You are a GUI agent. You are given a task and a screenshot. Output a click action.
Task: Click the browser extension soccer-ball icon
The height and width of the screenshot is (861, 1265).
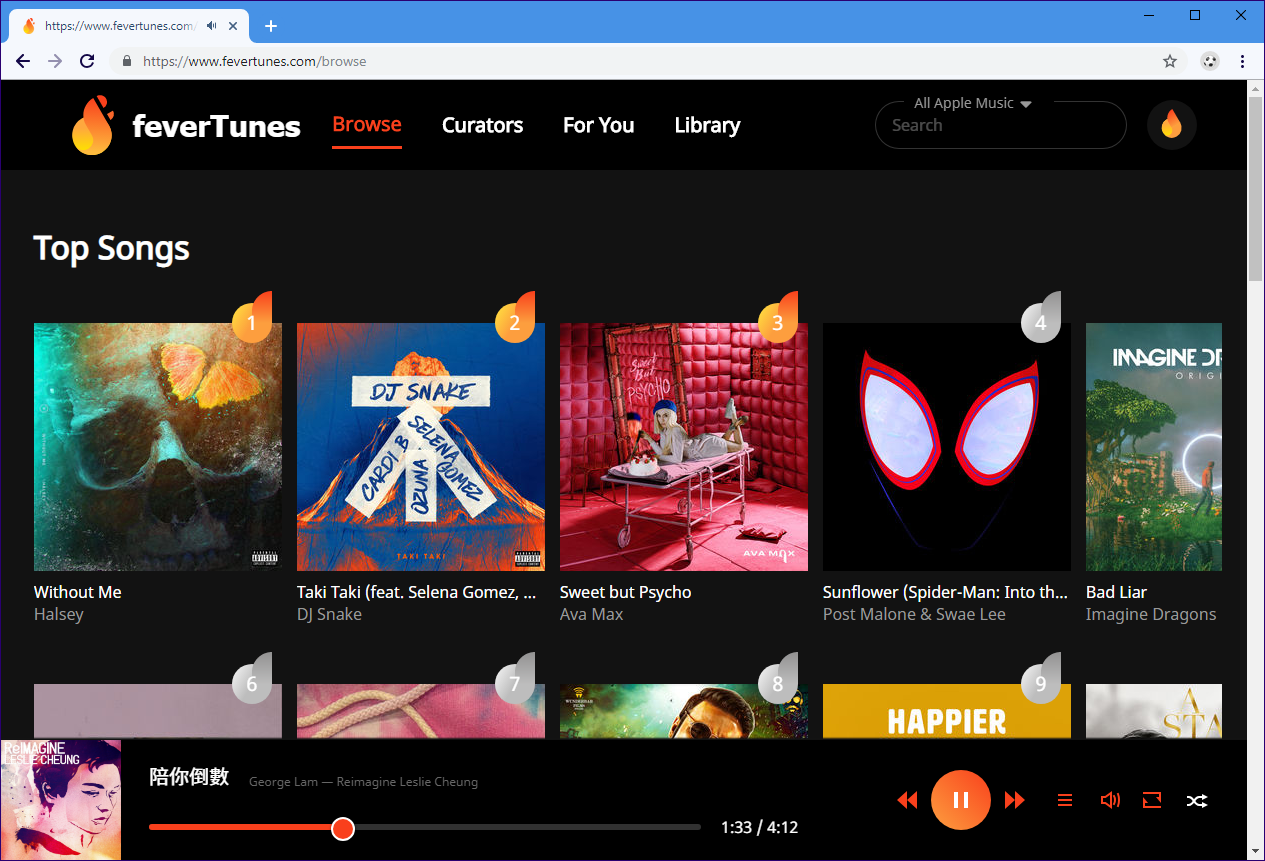click(1210, 61)
